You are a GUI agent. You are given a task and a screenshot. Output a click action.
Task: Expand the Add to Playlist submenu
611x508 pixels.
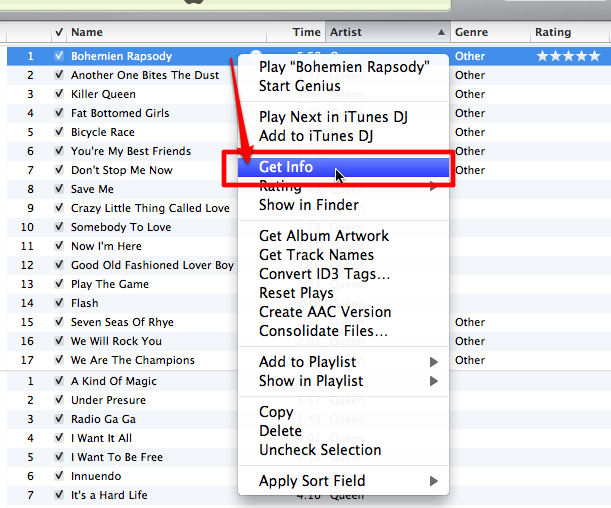pyautogui.click(x=434, y=362)
